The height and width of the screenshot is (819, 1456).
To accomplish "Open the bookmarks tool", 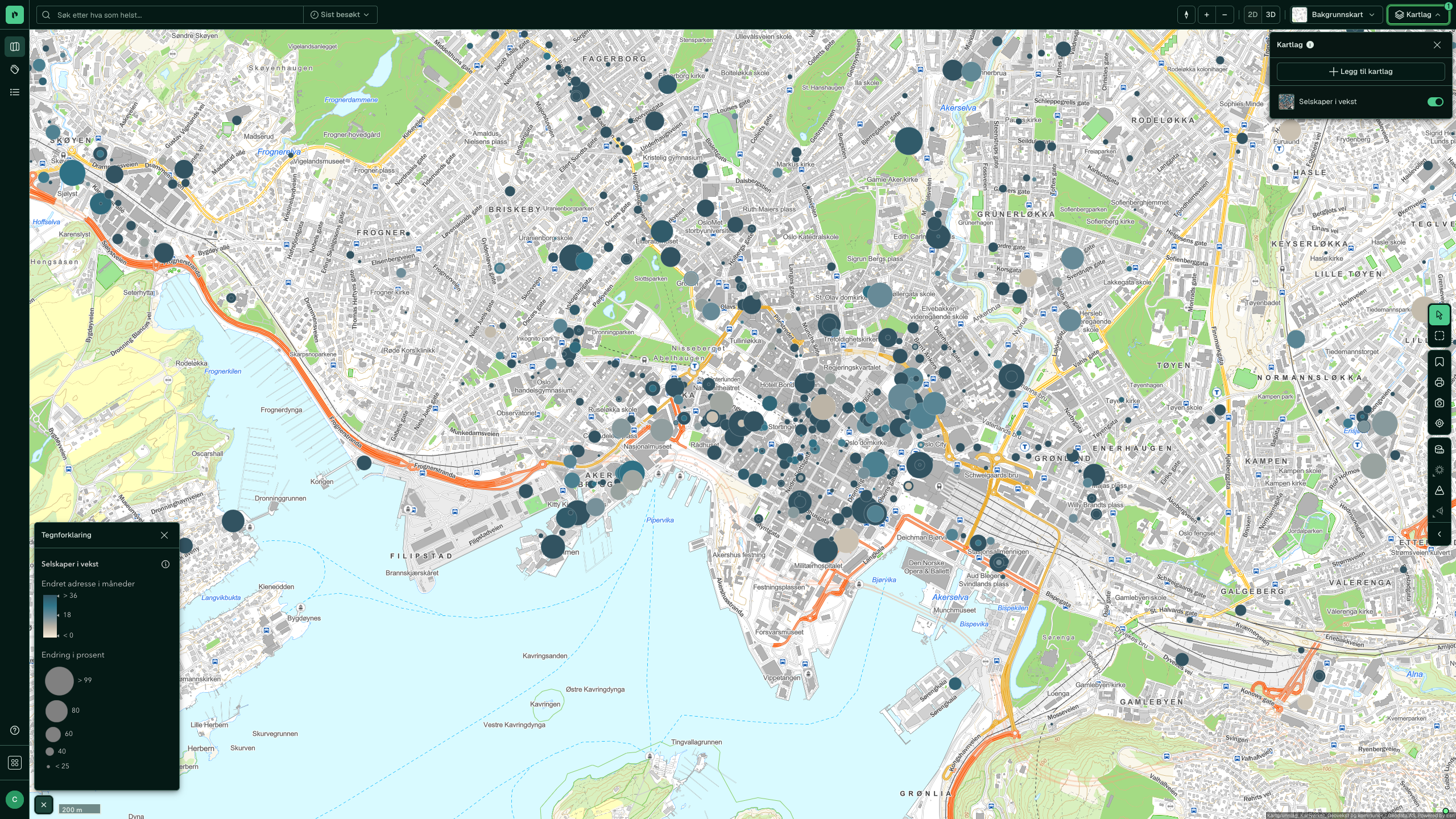I will 1440,362.
